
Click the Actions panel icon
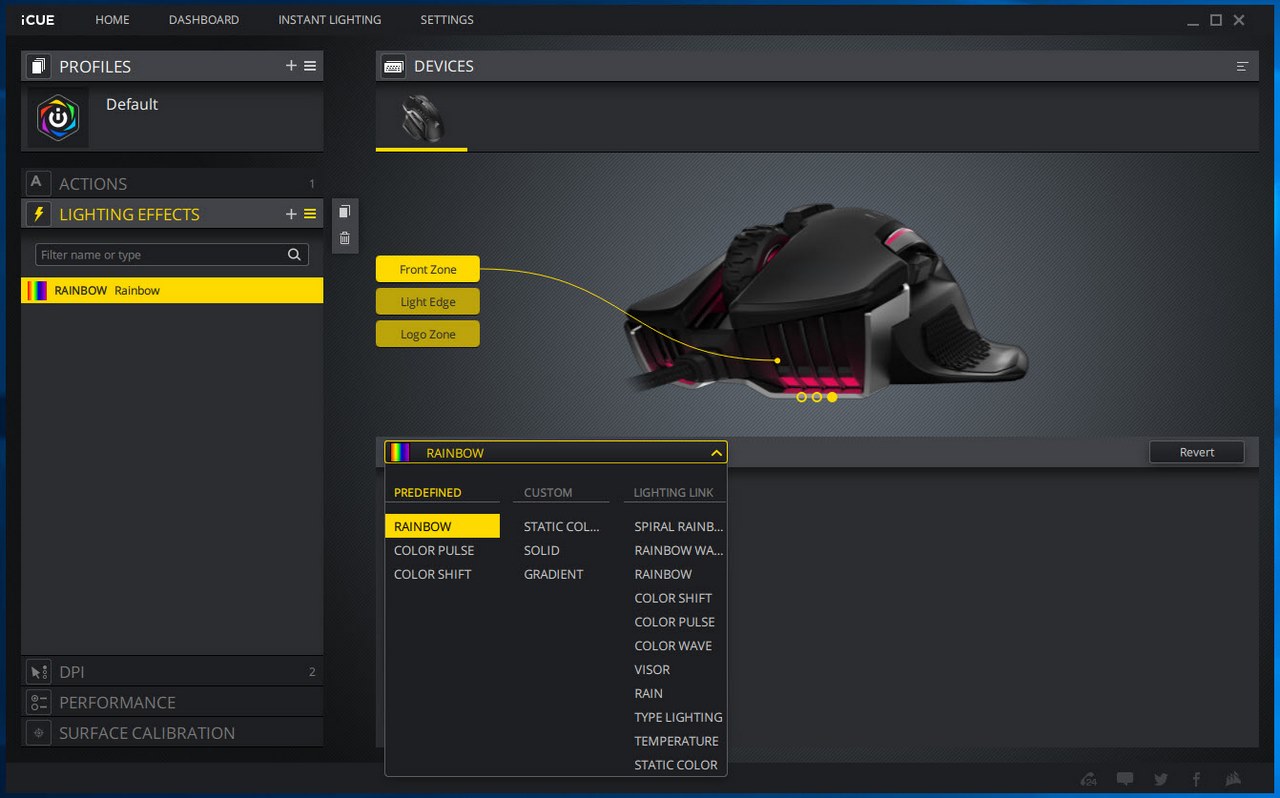[x=37, y=183]
